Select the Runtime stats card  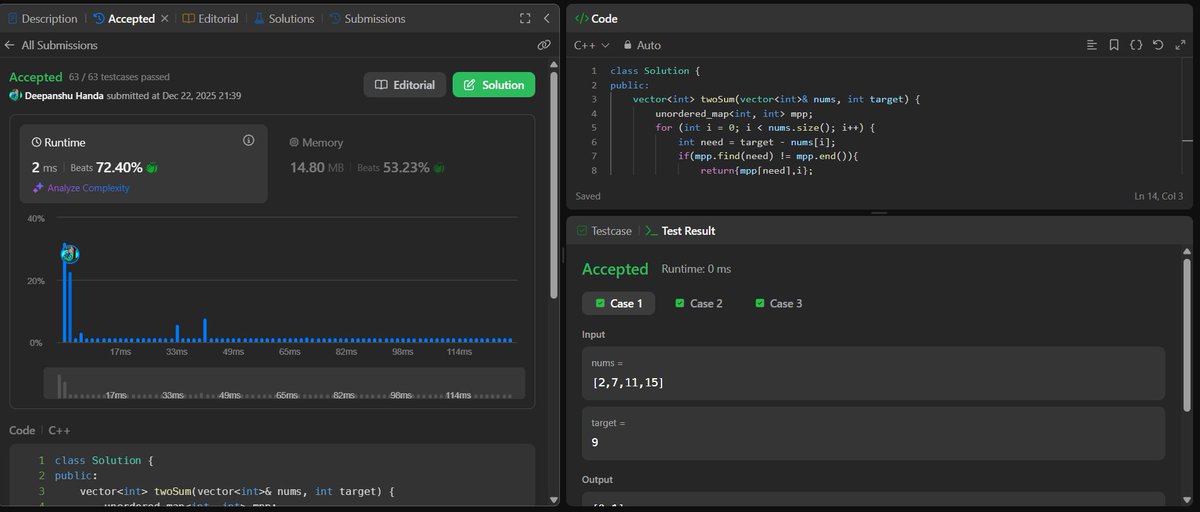point(144,165)
